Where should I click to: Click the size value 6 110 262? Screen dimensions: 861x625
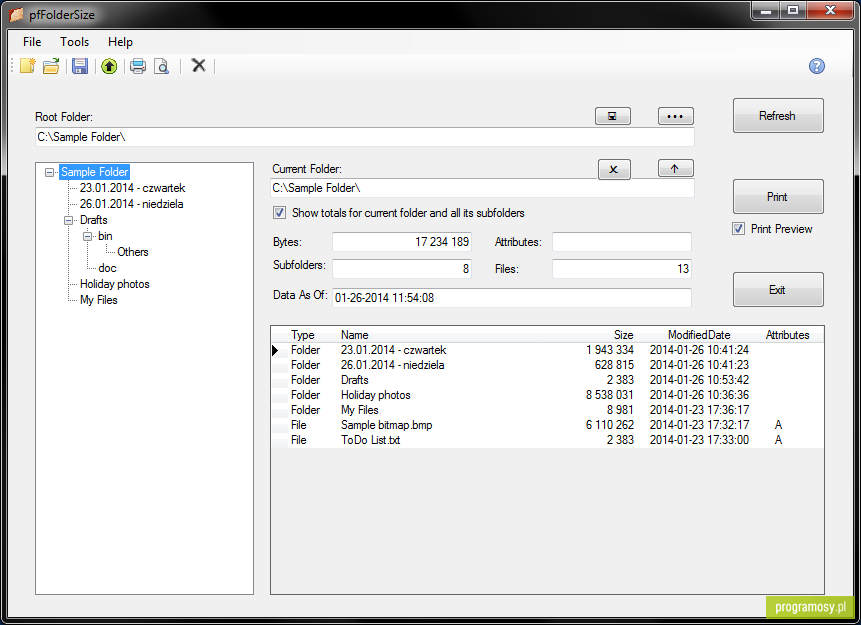610,425
